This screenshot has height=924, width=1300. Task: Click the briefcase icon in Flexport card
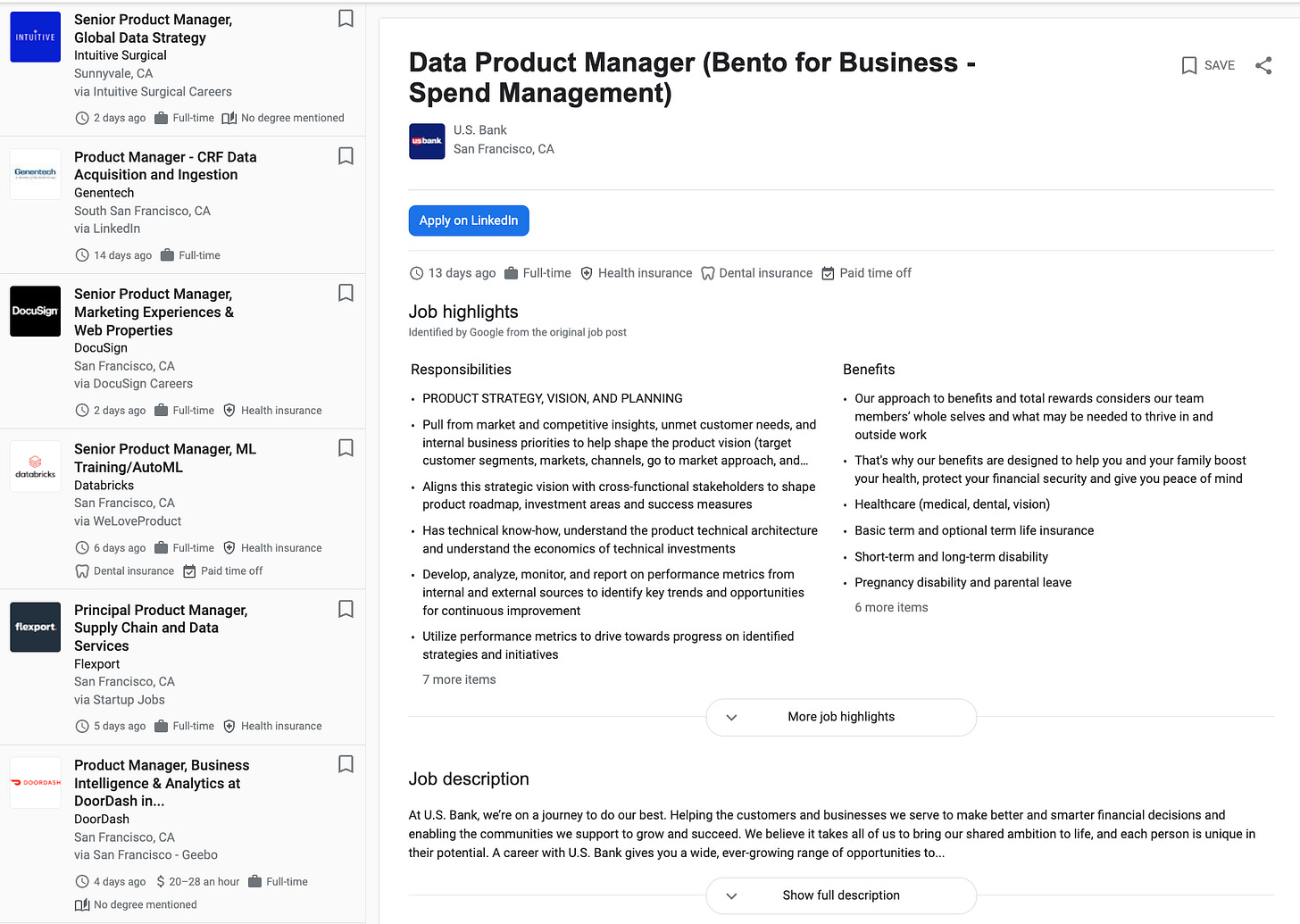point(161,727)
